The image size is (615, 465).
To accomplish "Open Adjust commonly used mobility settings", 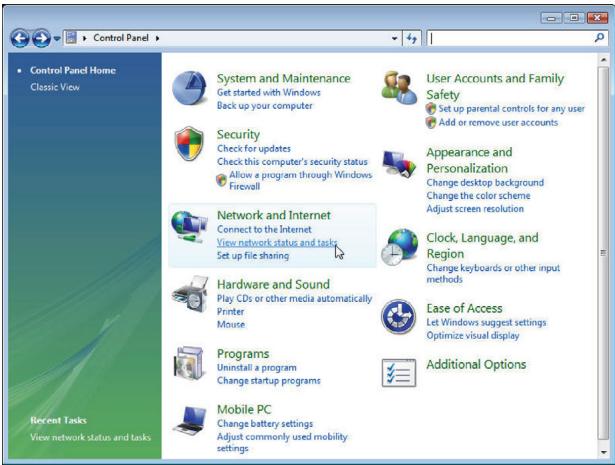I will click(282, 442).
